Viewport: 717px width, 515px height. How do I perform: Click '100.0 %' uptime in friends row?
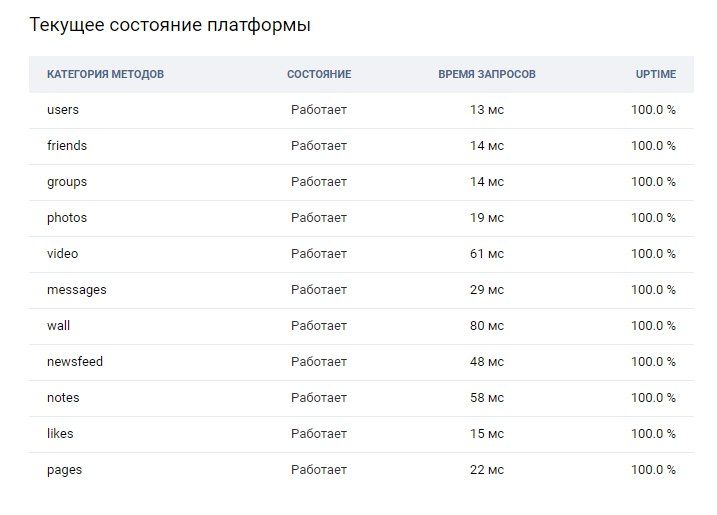coord(653,145)
